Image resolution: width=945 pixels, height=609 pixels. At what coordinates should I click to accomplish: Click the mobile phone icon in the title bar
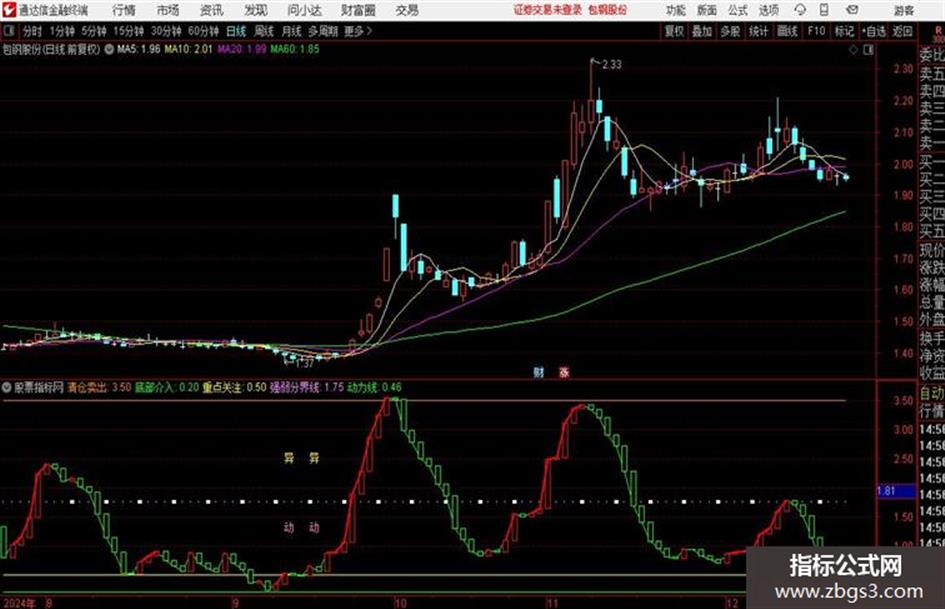coord(824,10)
